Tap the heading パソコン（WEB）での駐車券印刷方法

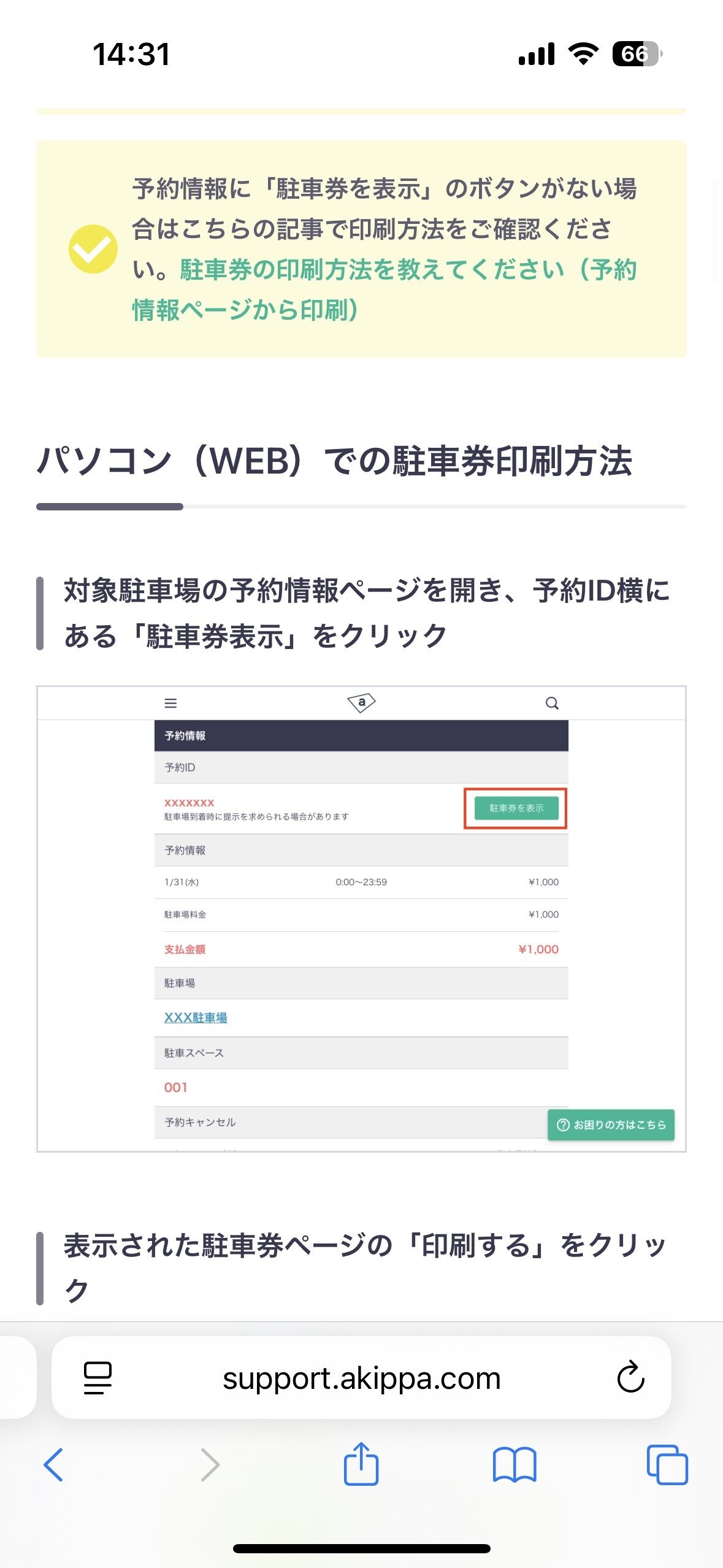(334, 461)
